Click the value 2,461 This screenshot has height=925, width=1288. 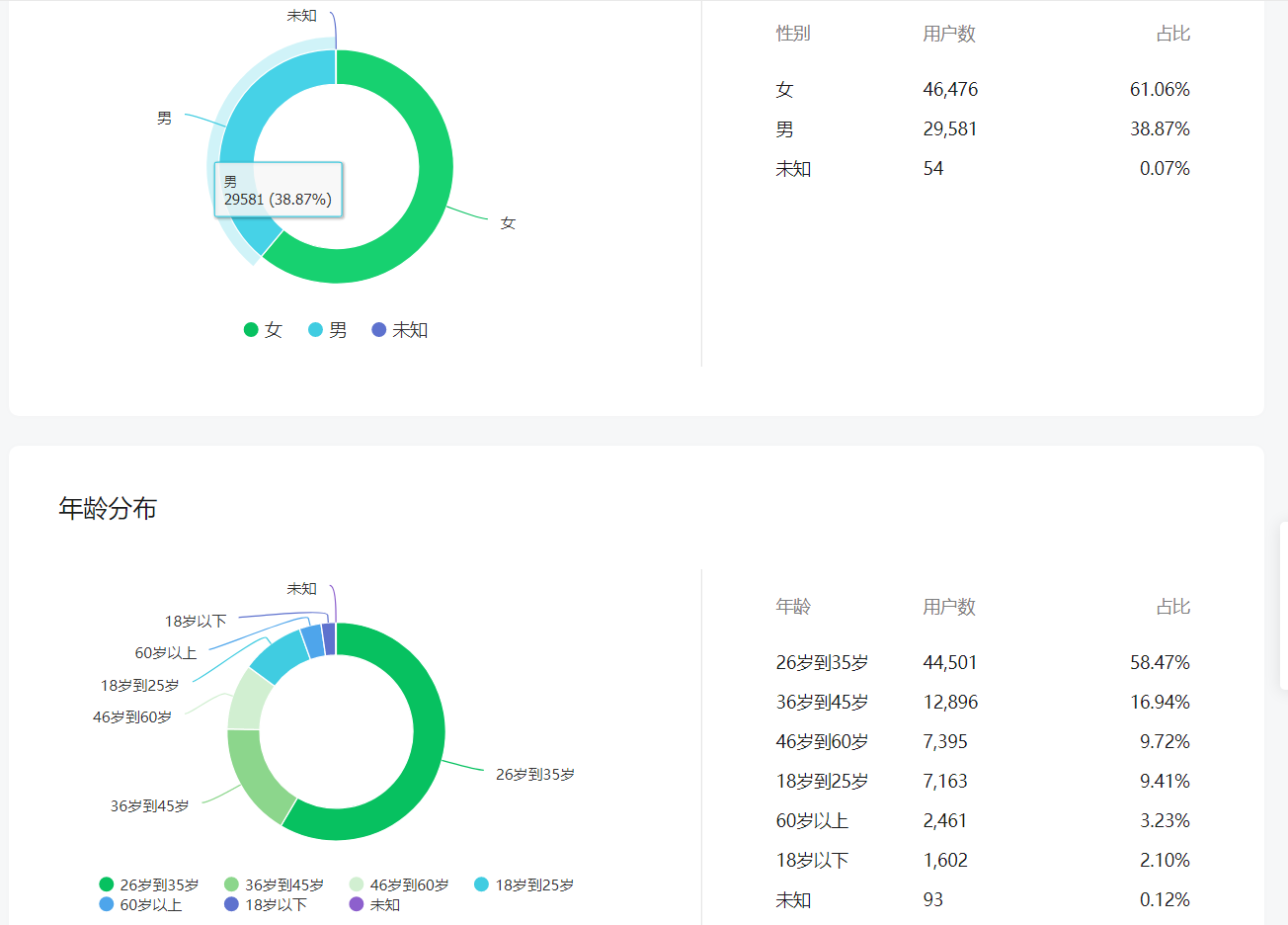pyautogui.click(x=945, y=821)
